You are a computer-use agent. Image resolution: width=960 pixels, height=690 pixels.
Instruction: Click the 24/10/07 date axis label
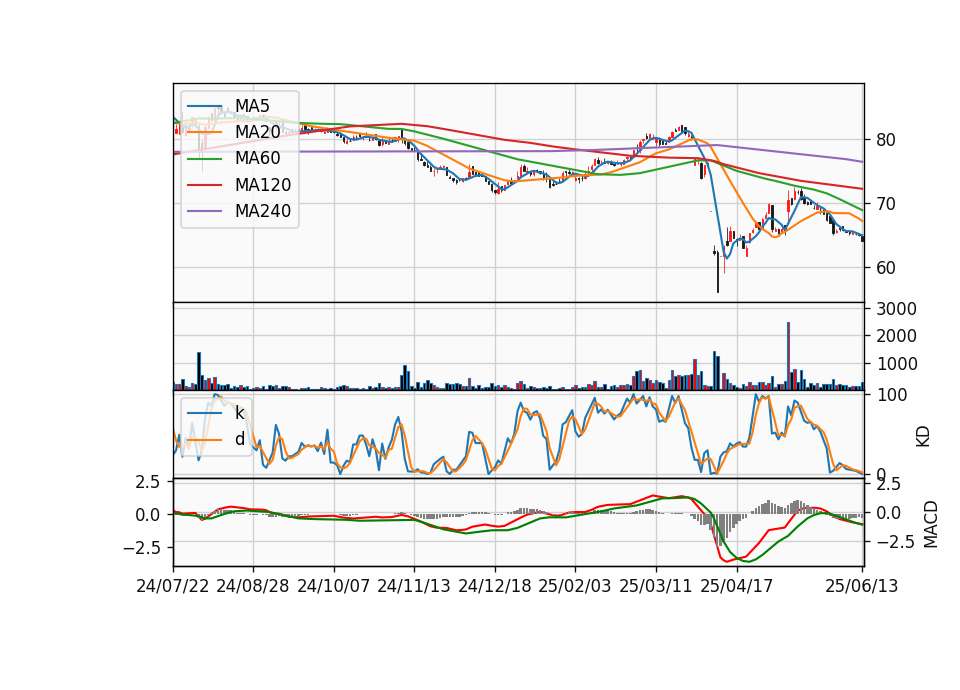(334, 586)
